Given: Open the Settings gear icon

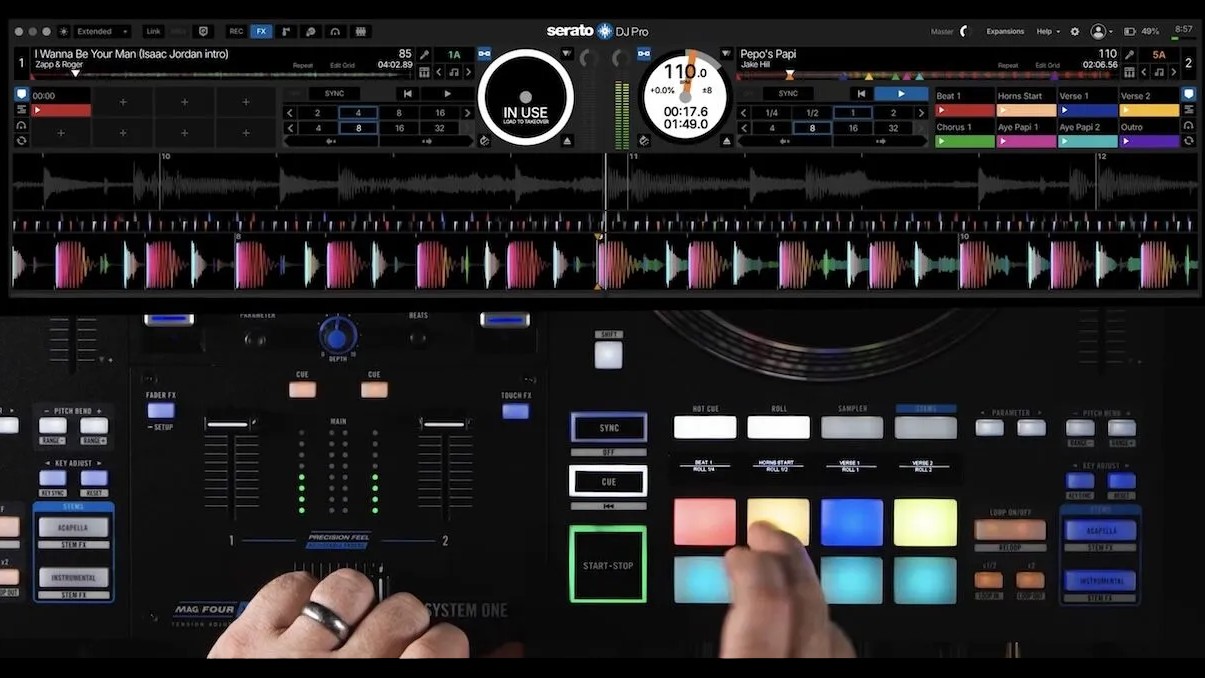Looking at the screenshot, I should (1075, 31).
